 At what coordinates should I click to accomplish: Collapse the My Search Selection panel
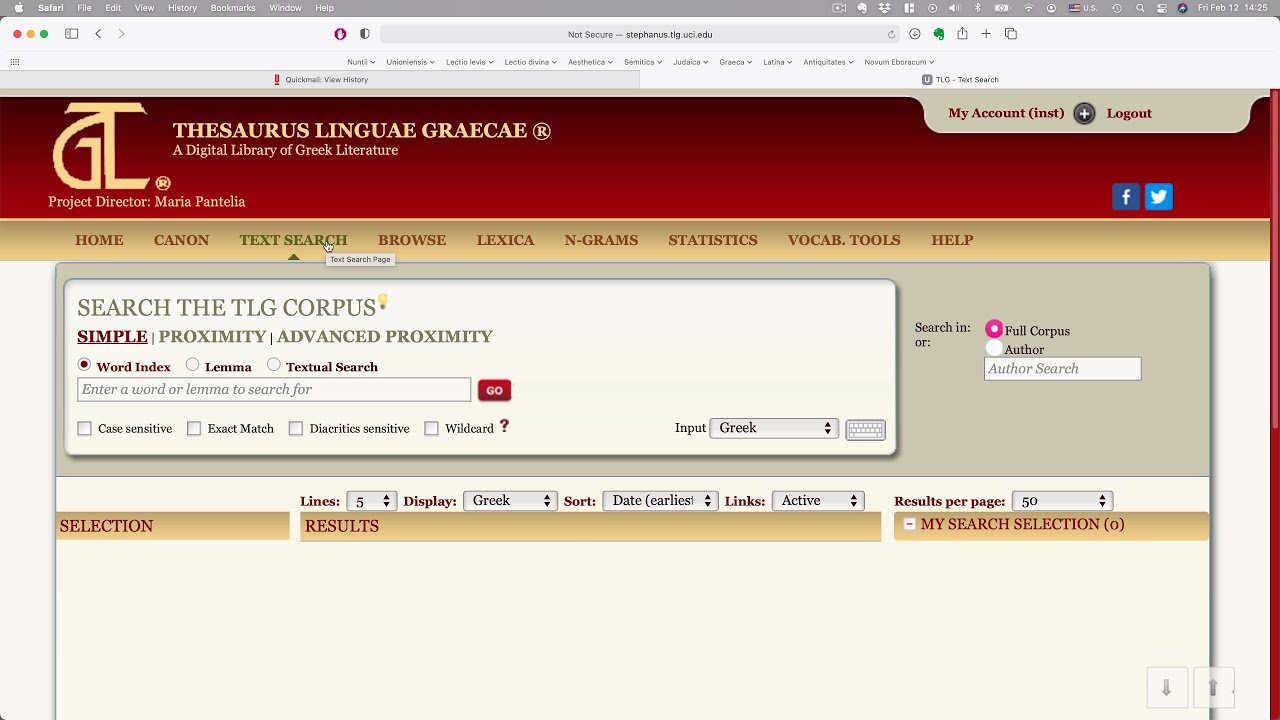(x=909, y=524)
